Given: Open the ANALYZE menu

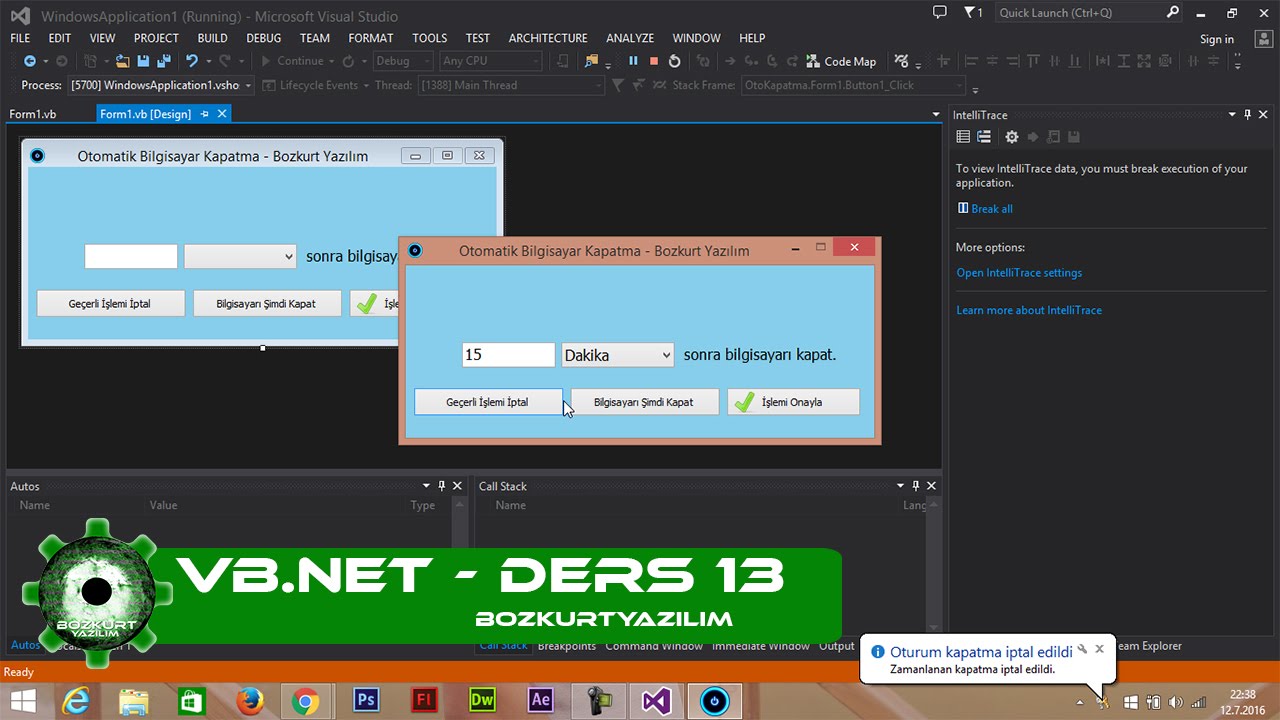Looking at the screenshot, I should tap(629, 38).
